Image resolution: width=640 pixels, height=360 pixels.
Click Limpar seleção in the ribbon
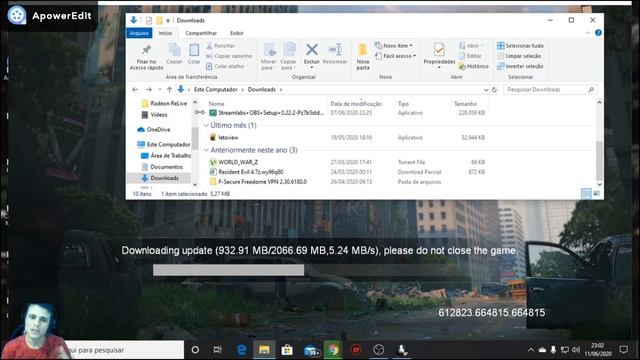[519, 56]
